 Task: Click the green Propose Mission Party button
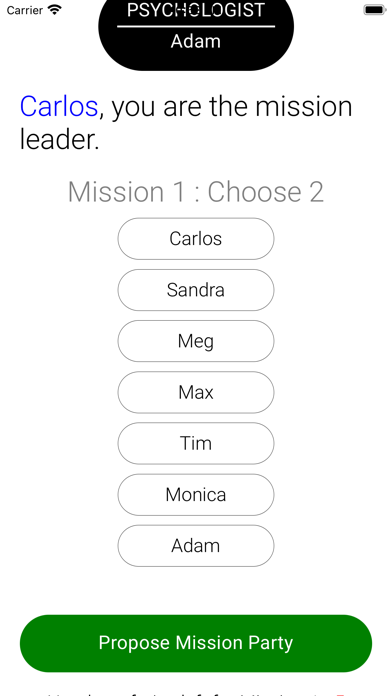[196, 643]
